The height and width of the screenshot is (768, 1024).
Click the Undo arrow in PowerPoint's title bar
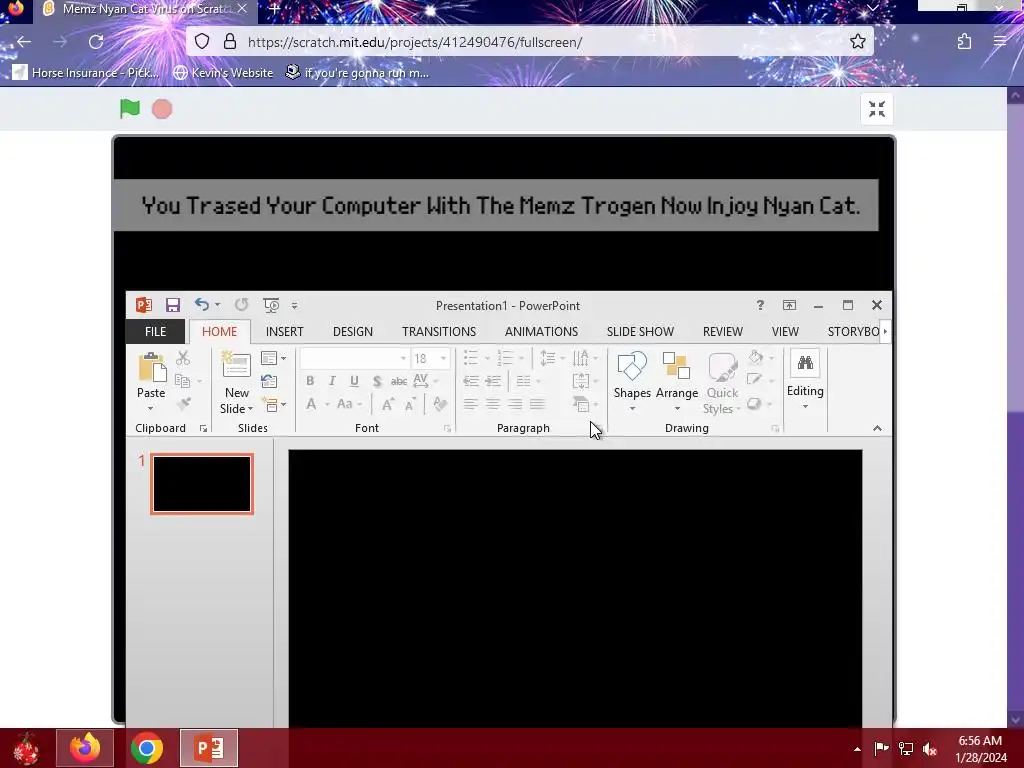(x=202, y=304)
